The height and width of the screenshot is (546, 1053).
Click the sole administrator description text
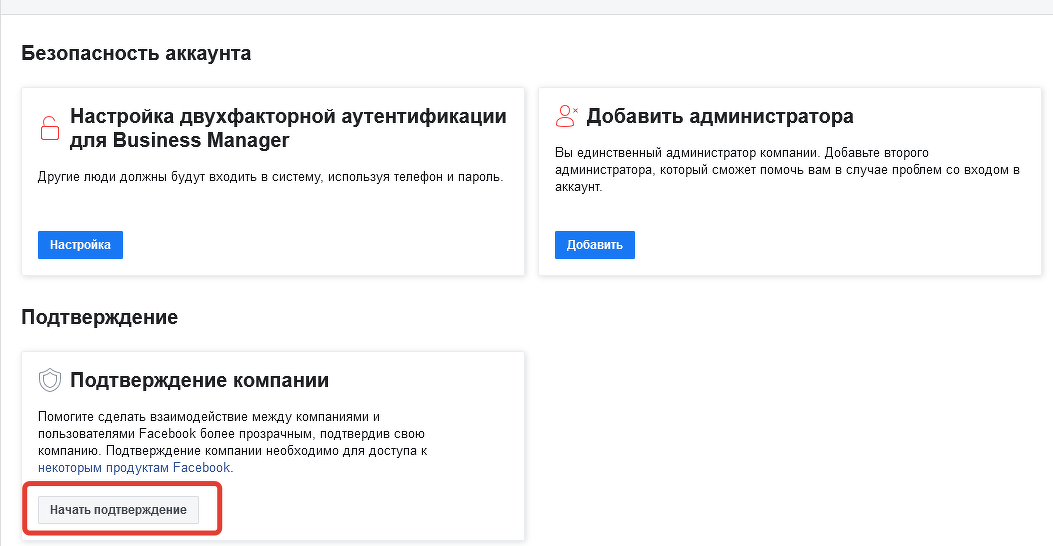click(786, 169)
